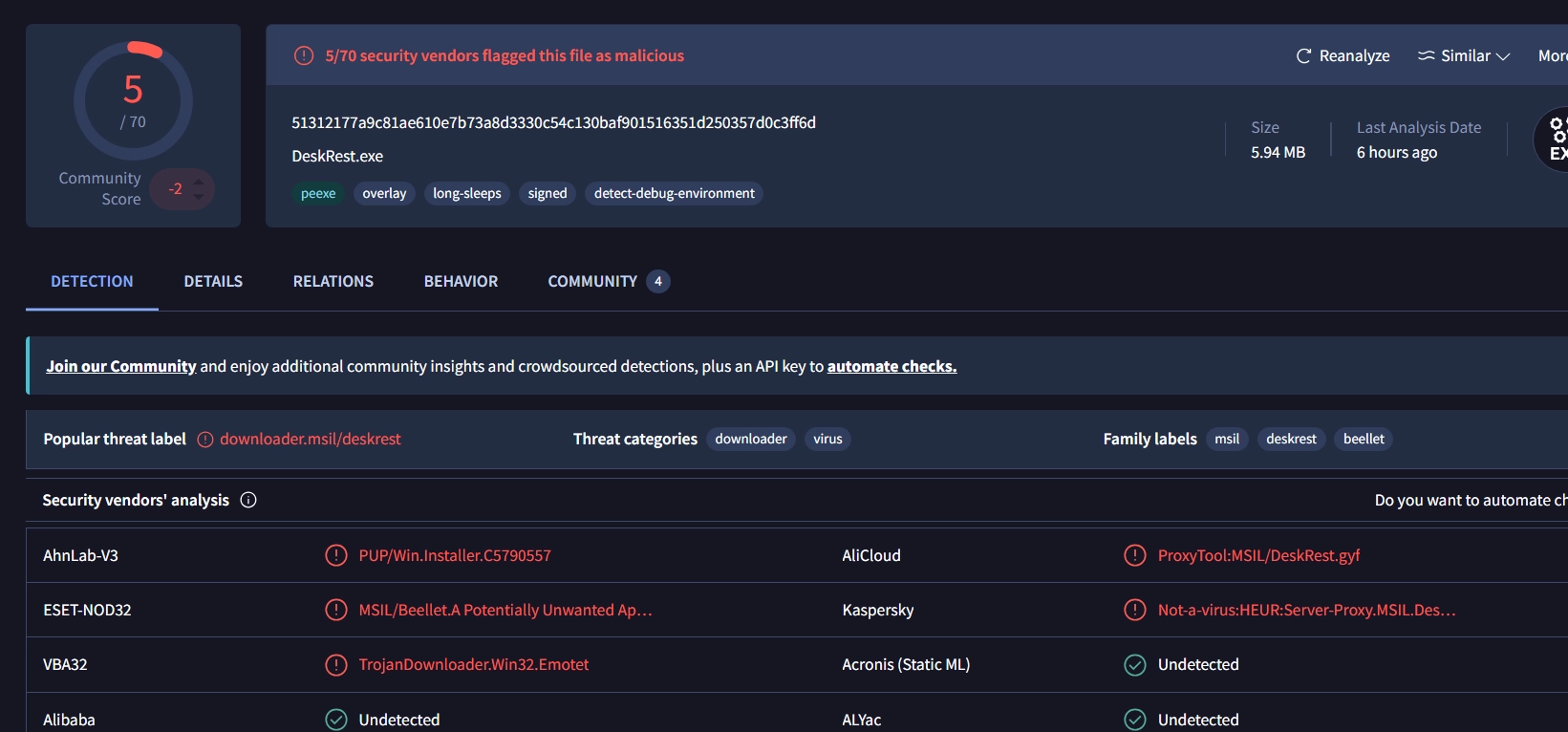
Task: Click the ALYac vendor name
Action: click(862, 720)
